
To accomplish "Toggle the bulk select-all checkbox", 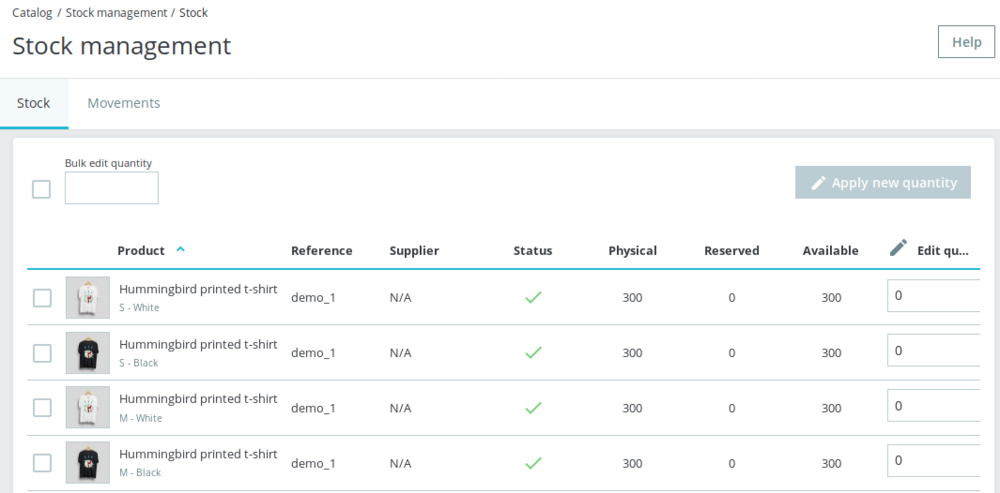I will tap(41, 189).
